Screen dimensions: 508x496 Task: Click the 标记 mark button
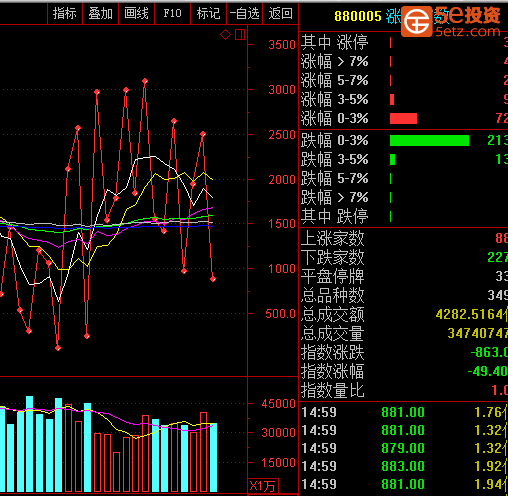point(209,13)
